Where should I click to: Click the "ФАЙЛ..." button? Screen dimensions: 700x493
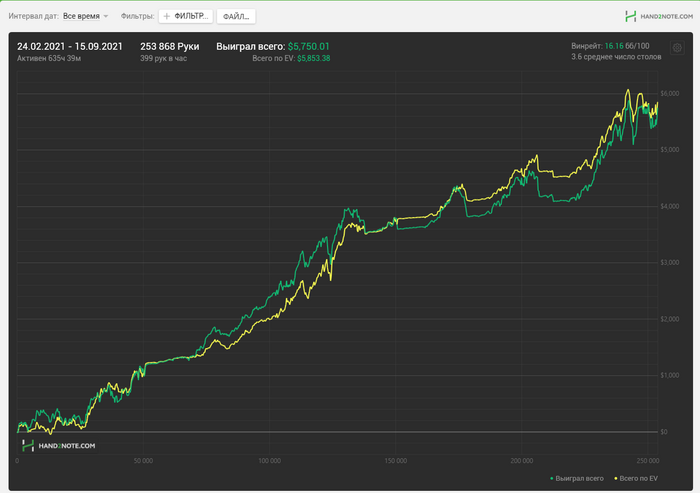coord(236,17)
